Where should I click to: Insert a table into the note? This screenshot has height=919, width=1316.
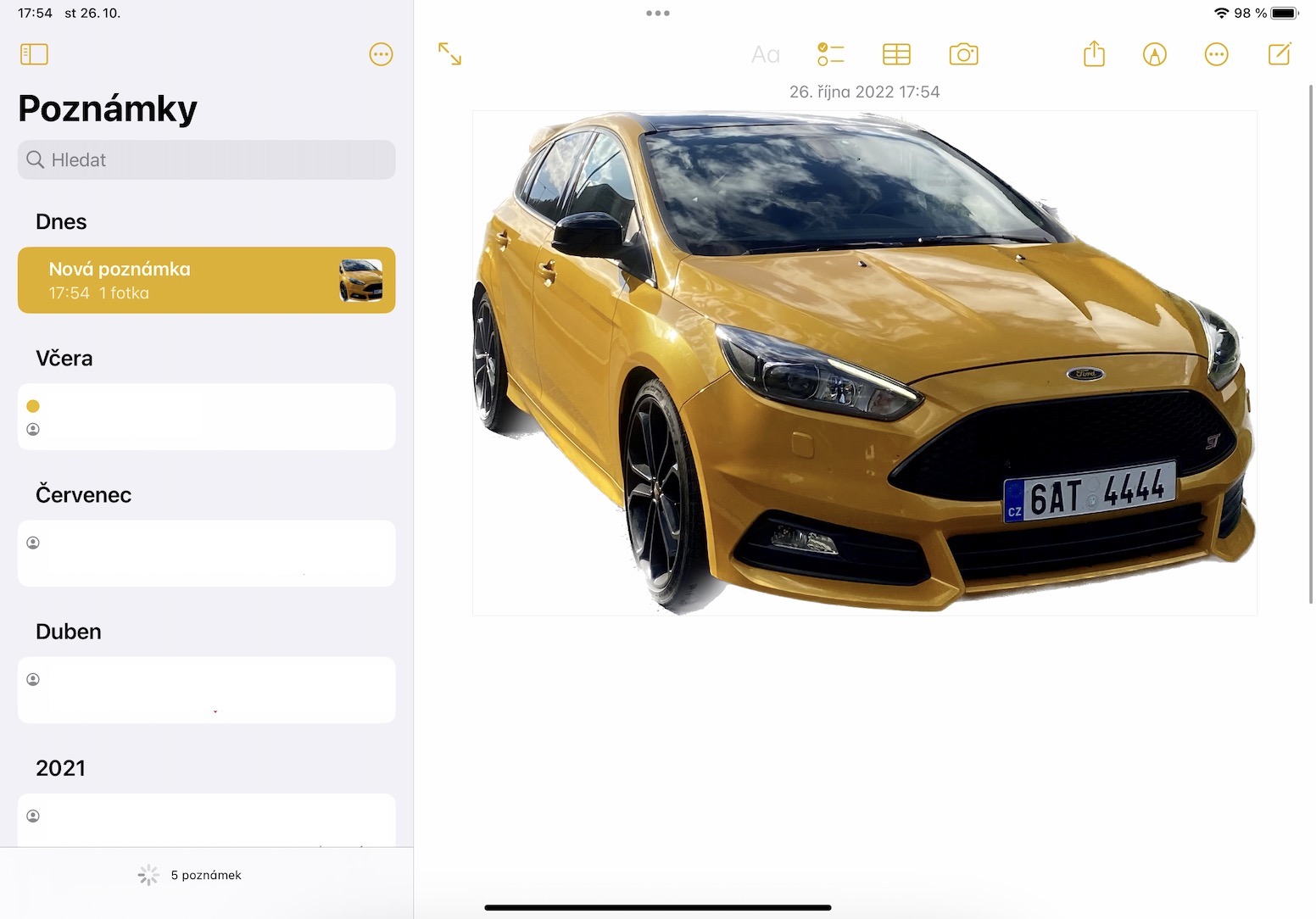[x=896, y=54]
